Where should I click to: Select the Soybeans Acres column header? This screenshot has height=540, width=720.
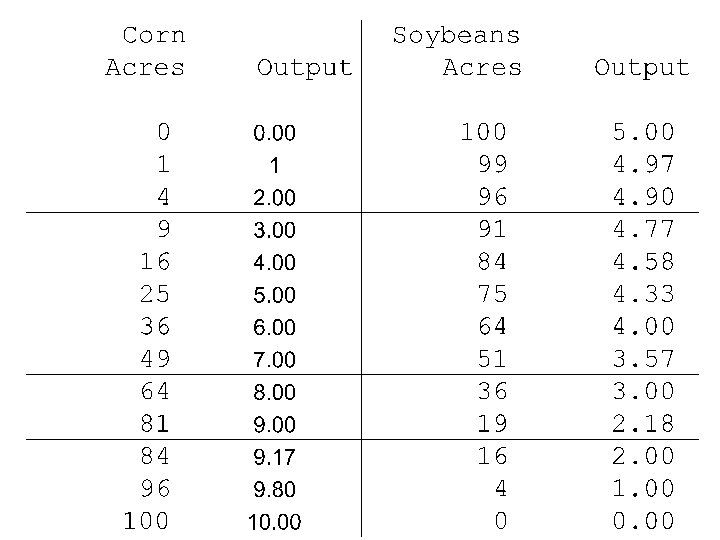tap(457, 52)
